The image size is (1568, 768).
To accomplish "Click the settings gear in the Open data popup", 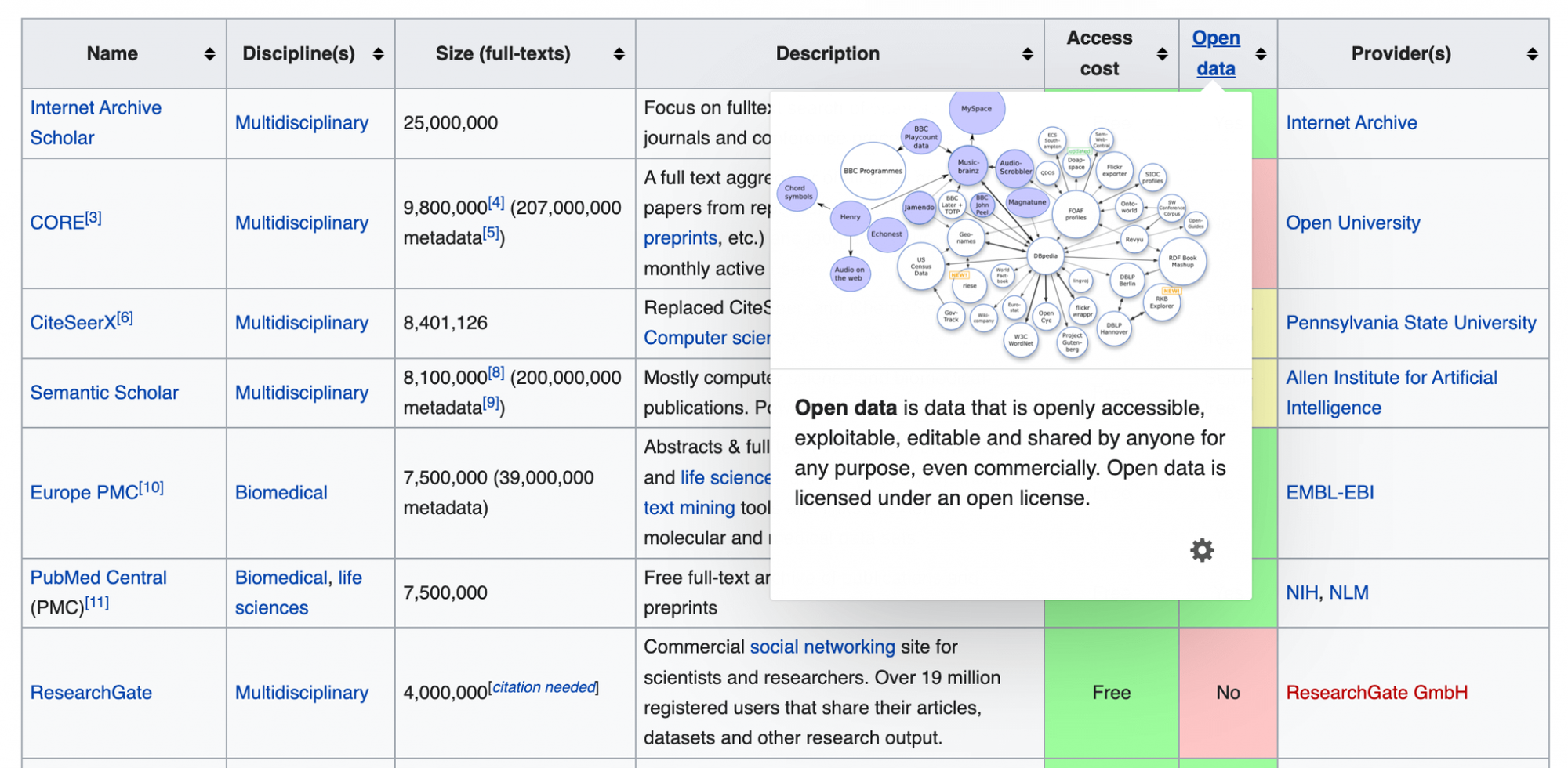I will [1202, 549].
